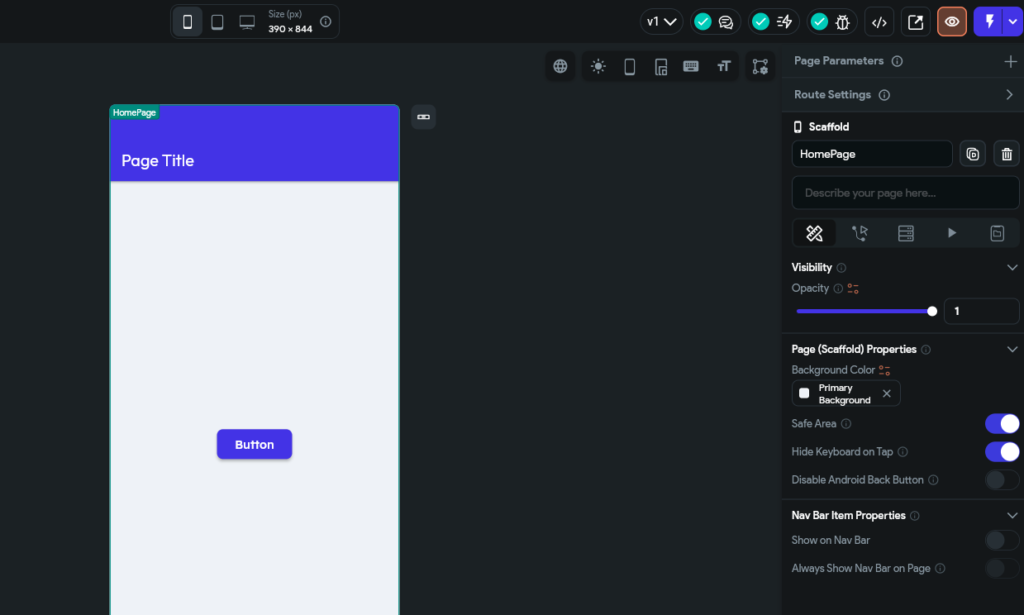Click the trash icon to delete HomePage
The height and width of the screenshot is (615, 1024).
[x=1006, y=154]
